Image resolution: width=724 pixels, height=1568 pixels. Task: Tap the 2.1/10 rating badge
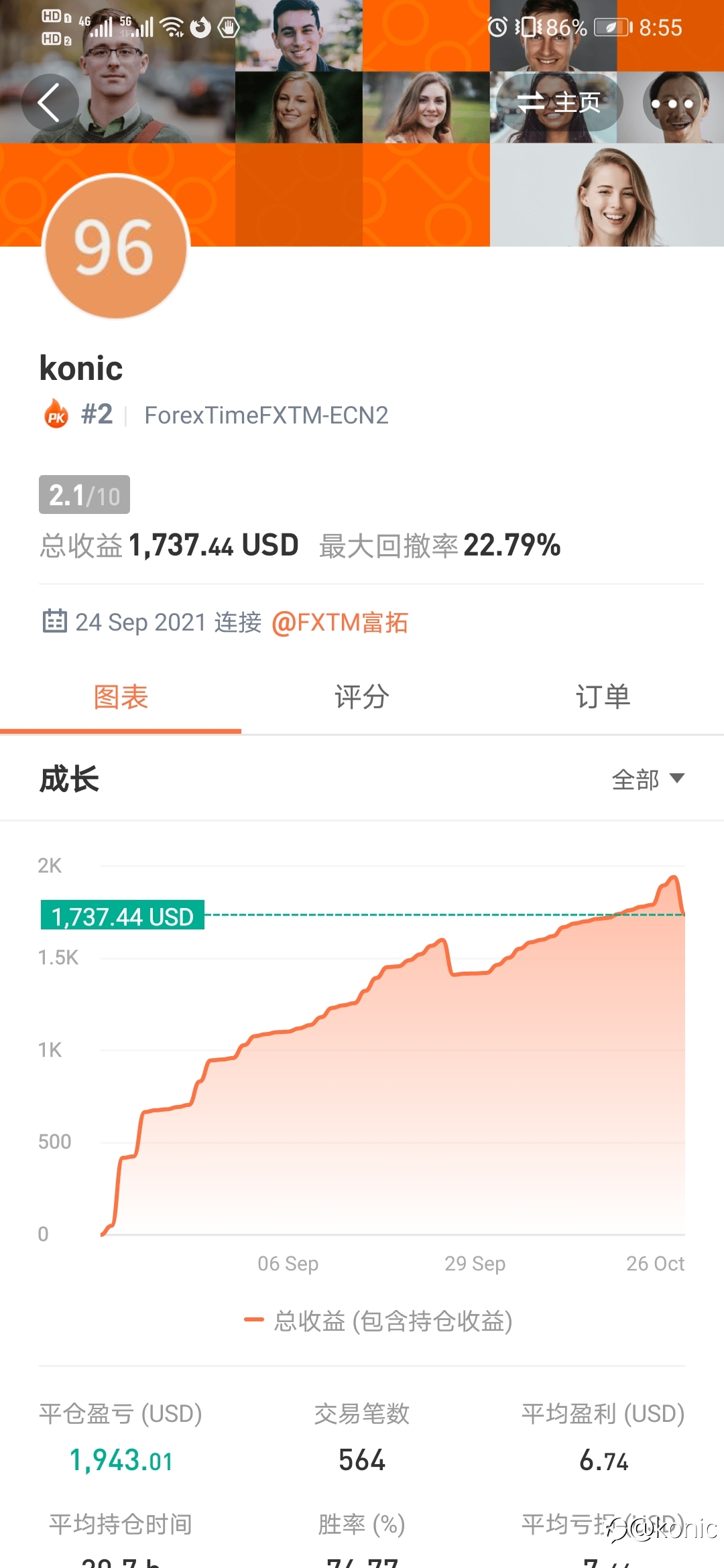[84, 495]
